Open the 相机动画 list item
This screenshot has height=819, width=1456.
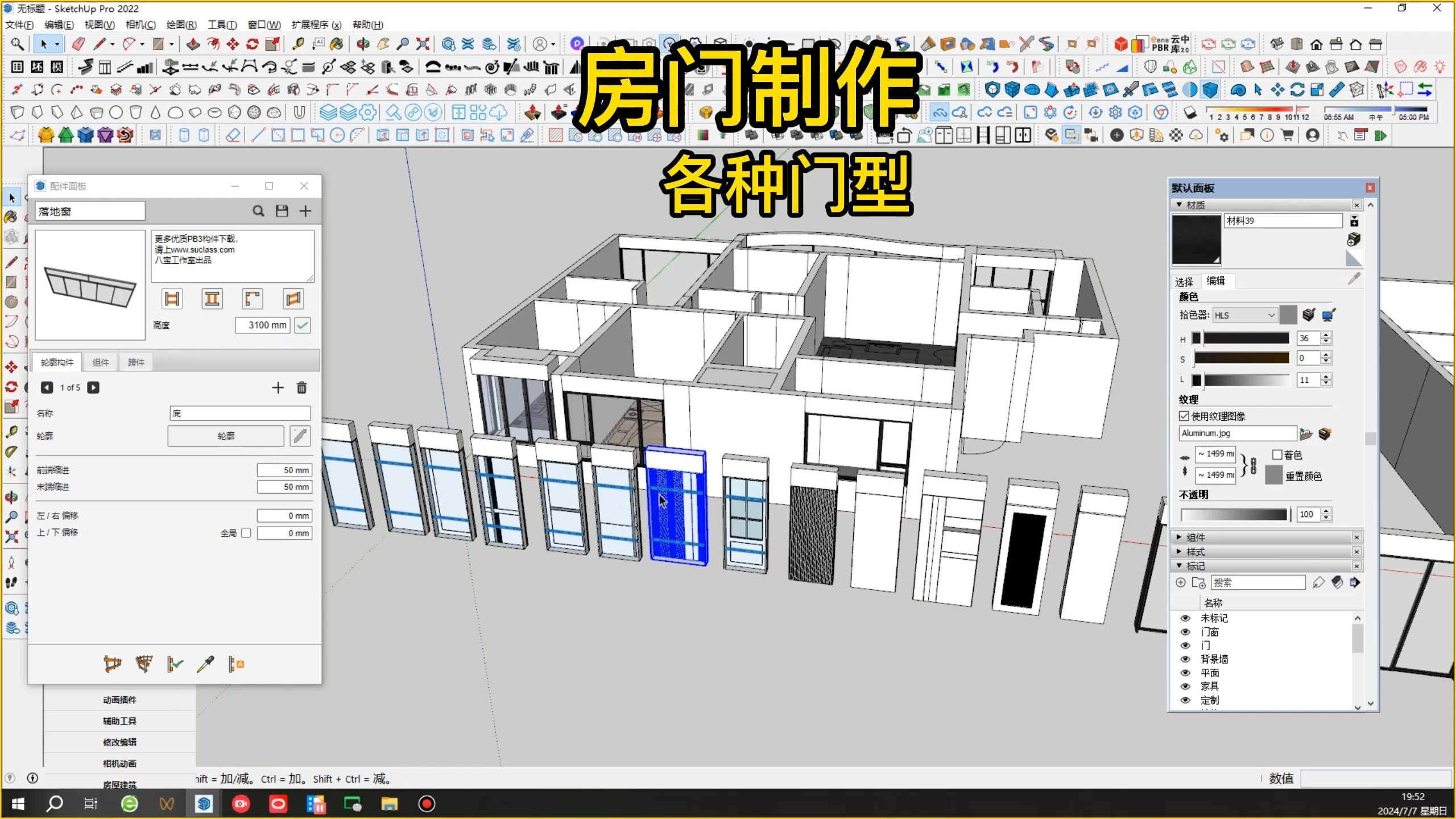(119, 763)
